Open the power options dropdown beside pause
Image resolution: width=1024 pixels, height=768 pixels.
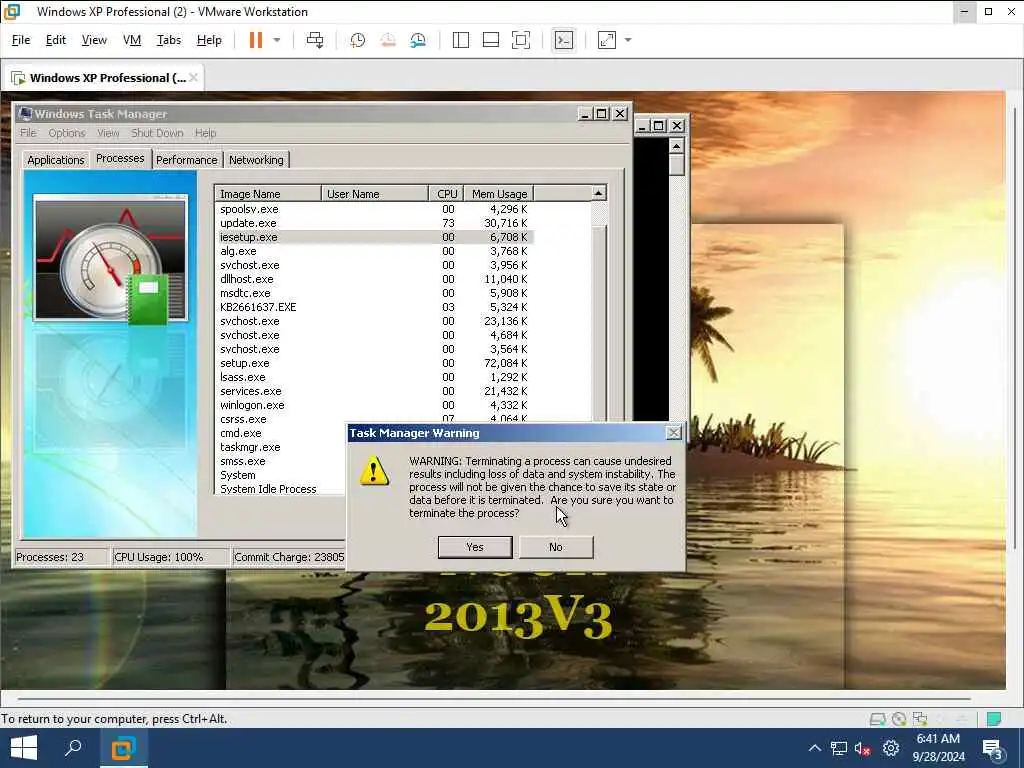[277, 40]
